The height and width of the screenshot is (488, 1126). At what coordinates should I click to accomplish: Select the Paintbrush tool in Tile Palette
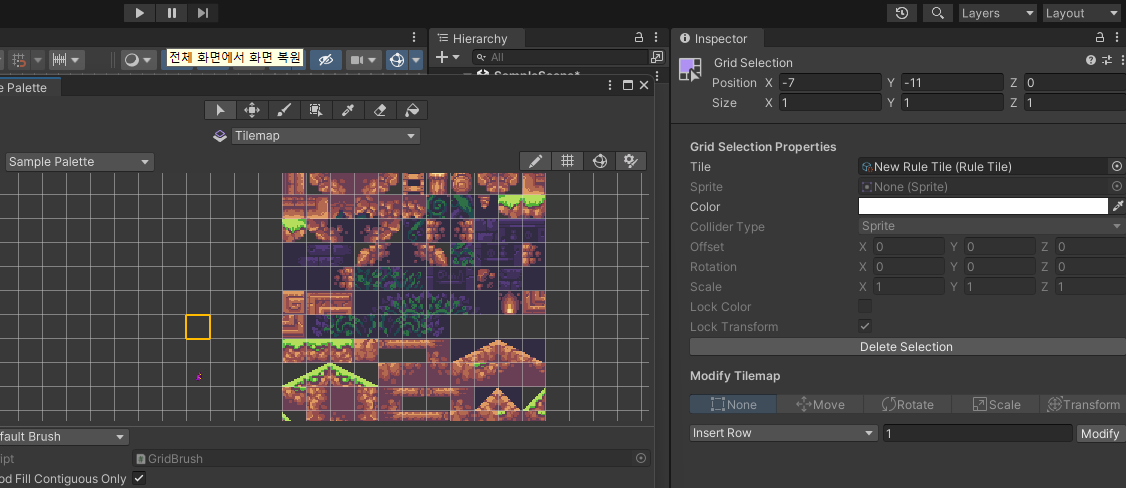[x=283, y=110]
